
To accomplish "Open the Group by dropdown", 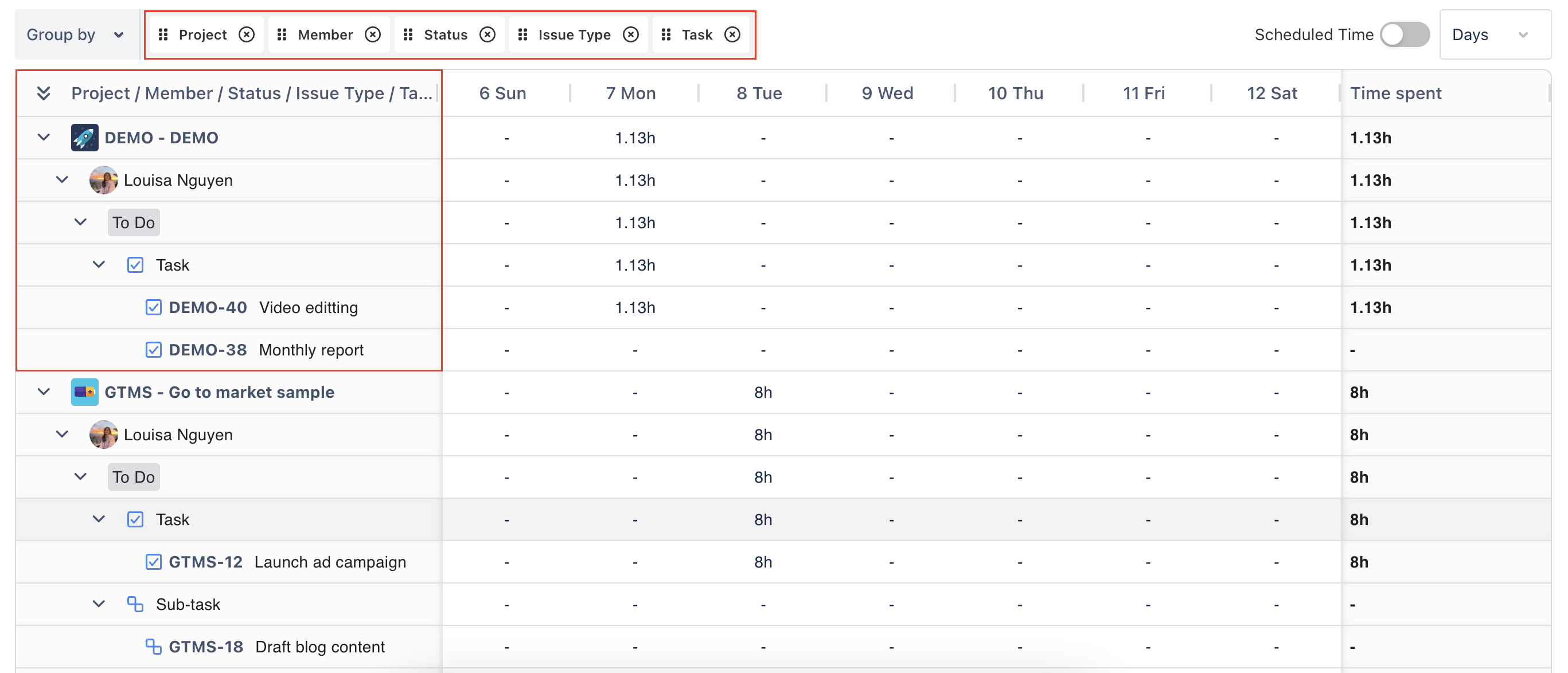I will click(x=74, y=35).
